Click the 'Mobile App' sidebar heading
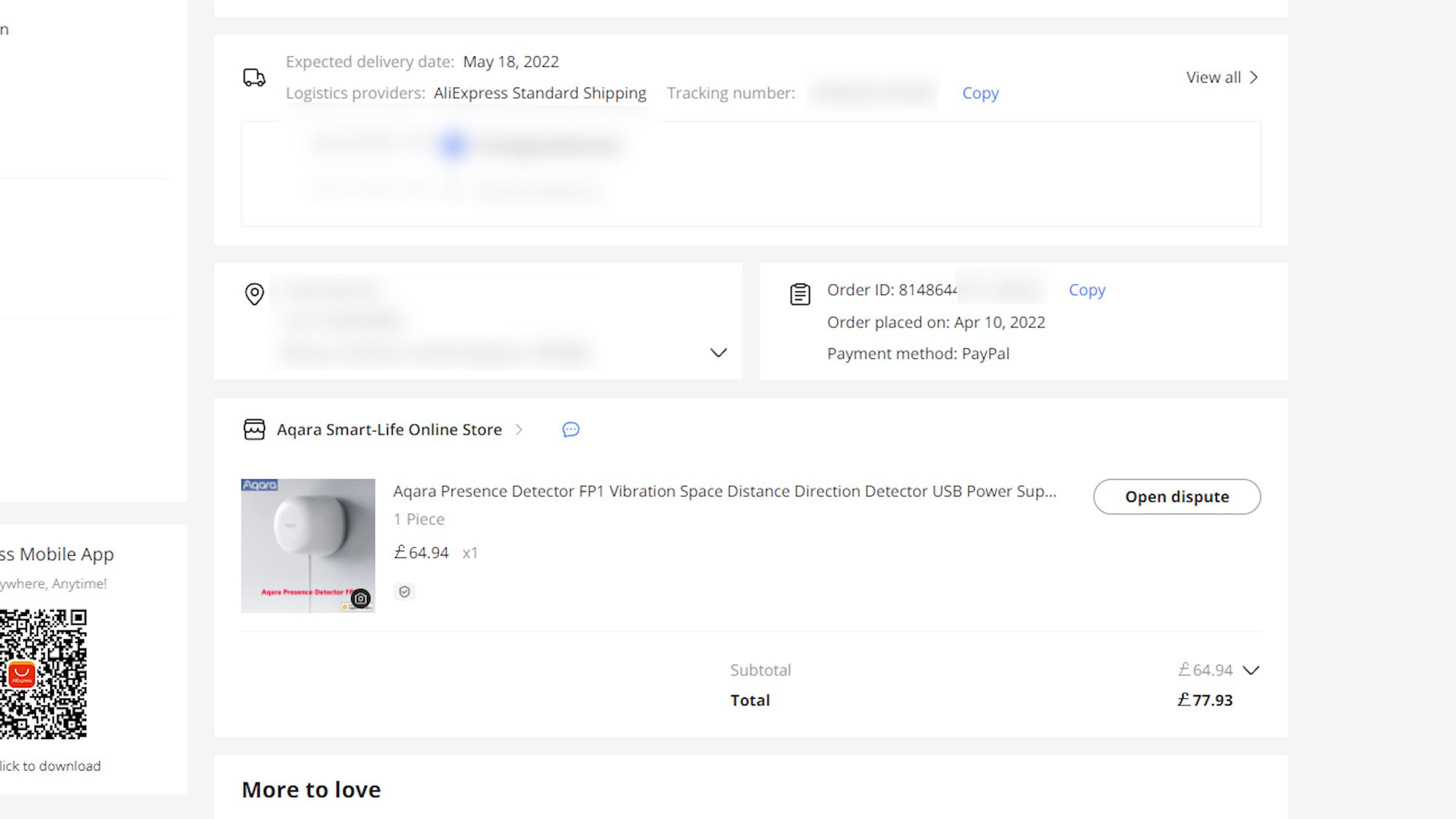This screenshot has height=819, width=1456. (57, 554)
